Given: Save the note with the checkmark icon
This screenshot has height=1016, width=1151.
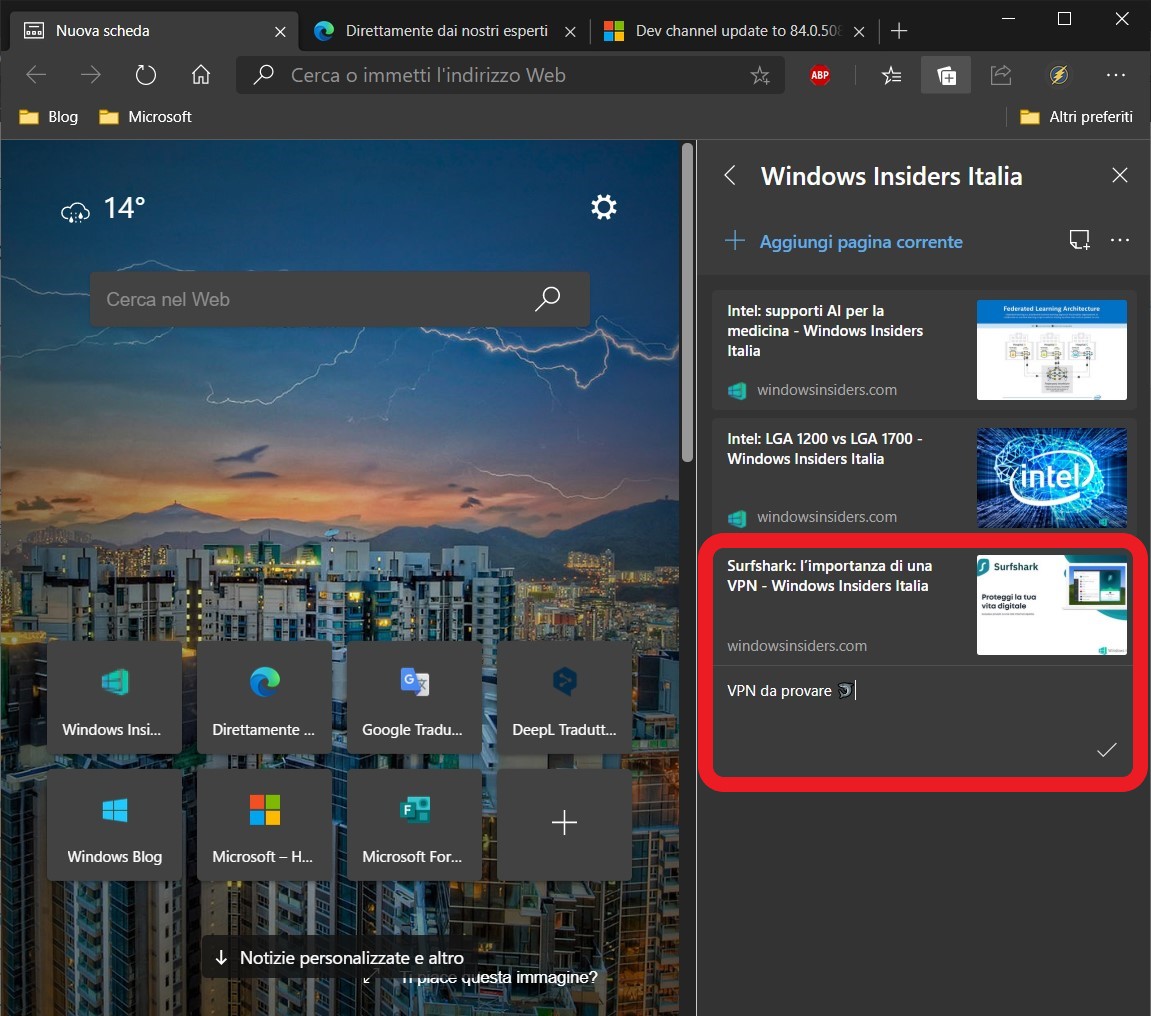Looking at the screenshot, I should 1106,750.
